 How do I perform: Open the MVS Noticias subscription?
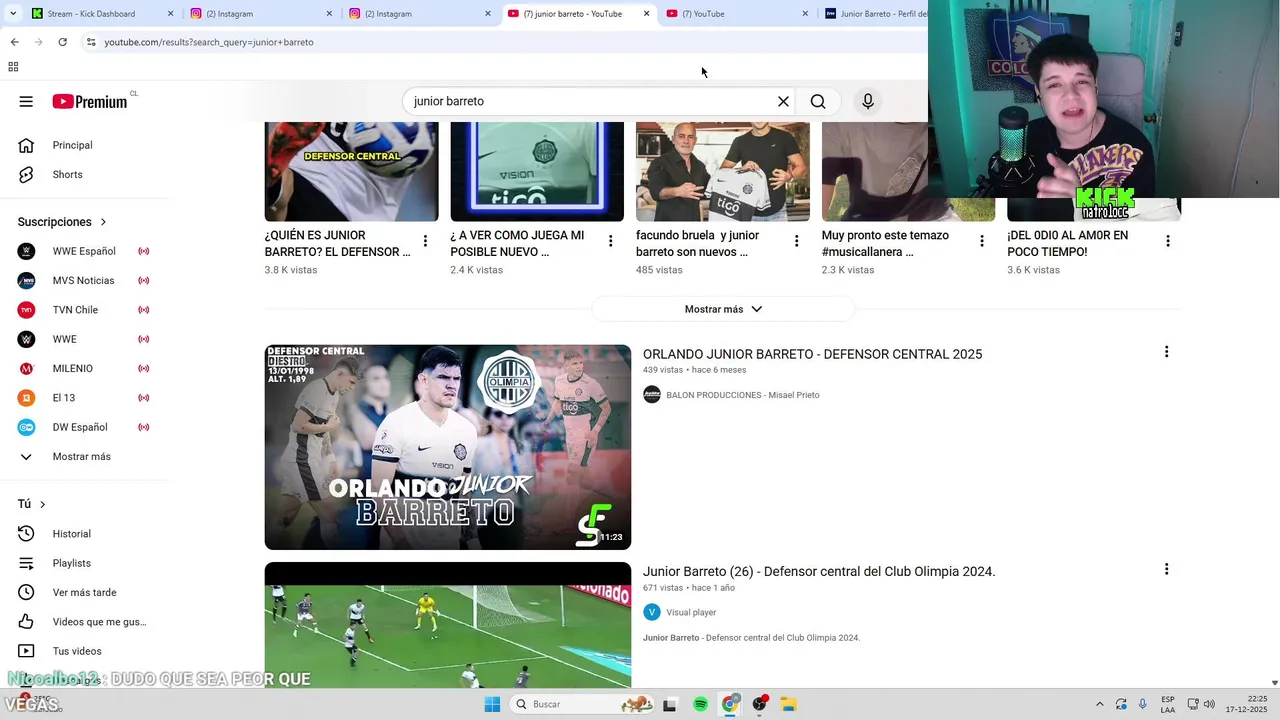85,280
